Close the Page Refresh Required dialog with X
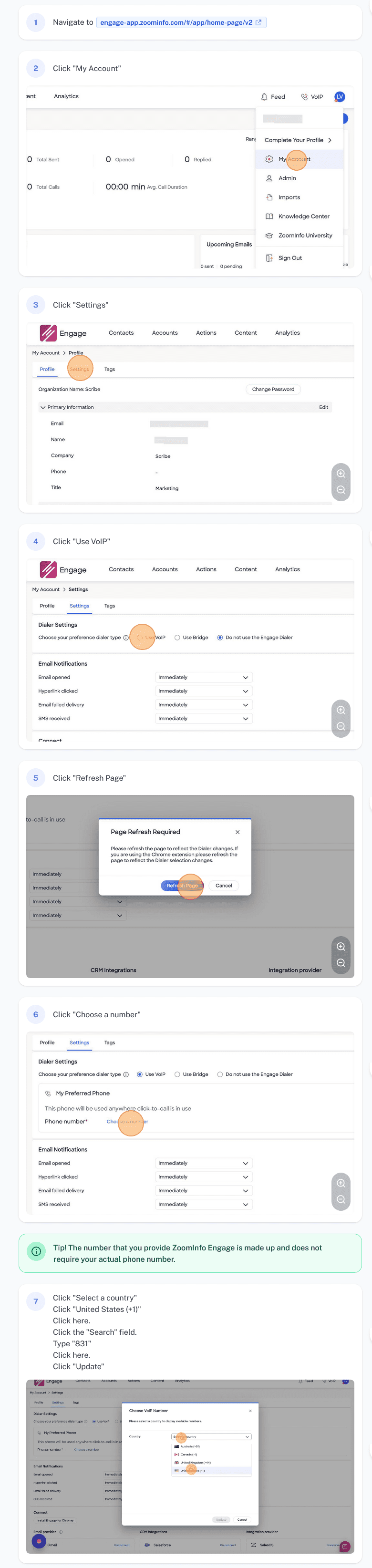Viewport: 372px width, 1568px height. [238, 832]
